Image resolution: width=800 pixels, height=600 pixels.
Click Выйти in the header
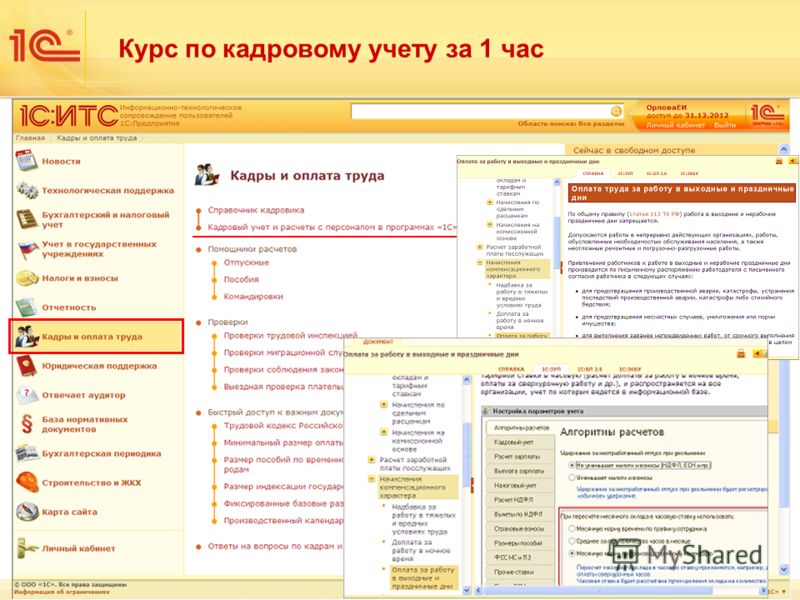click(724, 125)
